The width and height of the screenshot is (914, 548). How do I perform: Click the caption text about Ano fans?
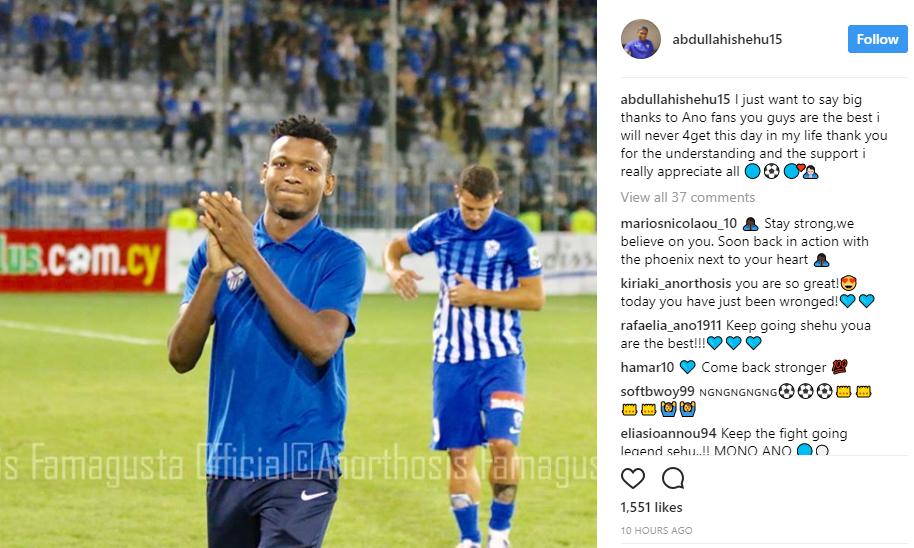point(753,135)
